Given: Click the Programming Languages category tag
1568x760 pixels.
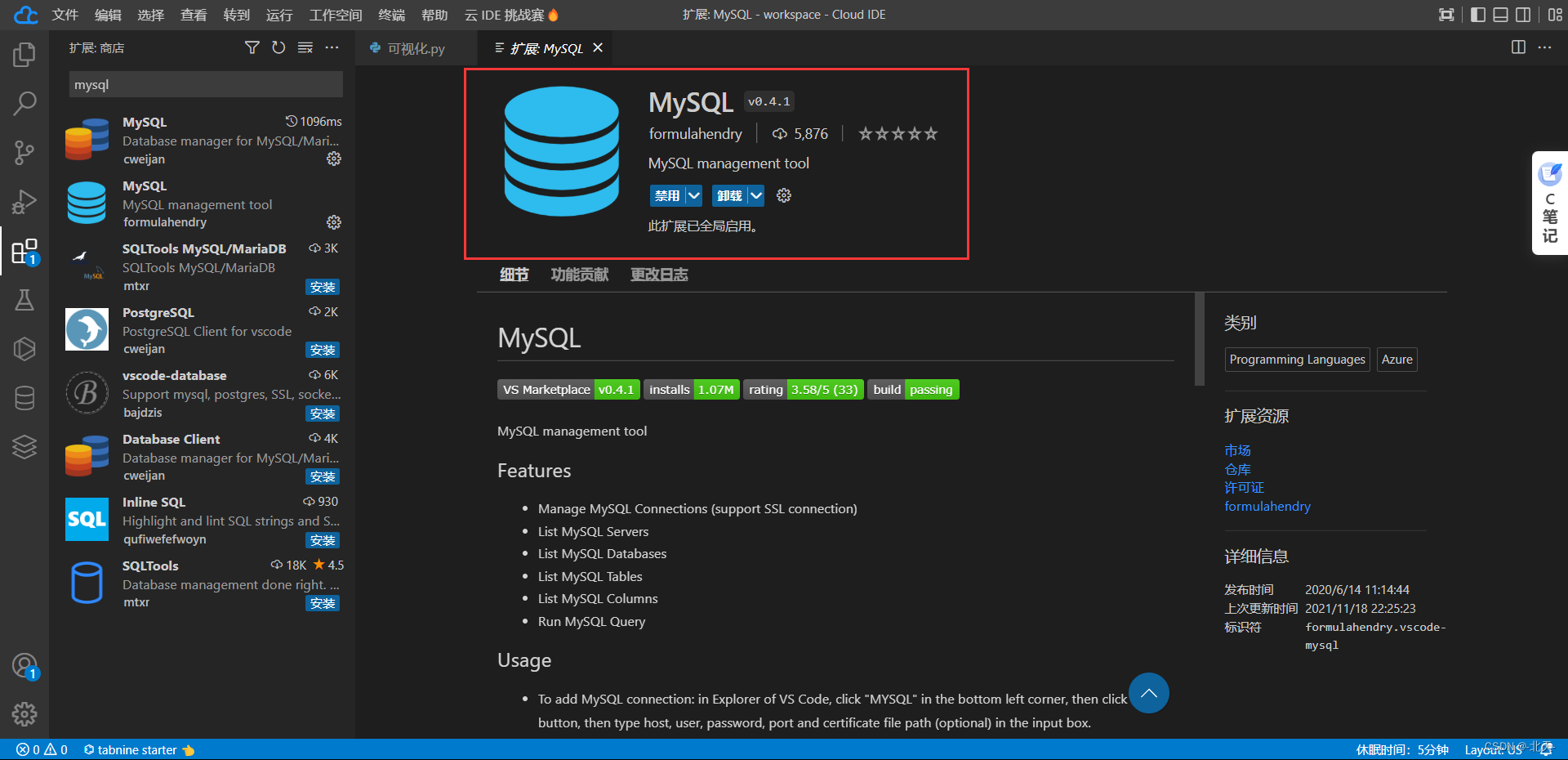Looking at the screenshot, I should coord(1297,360).
